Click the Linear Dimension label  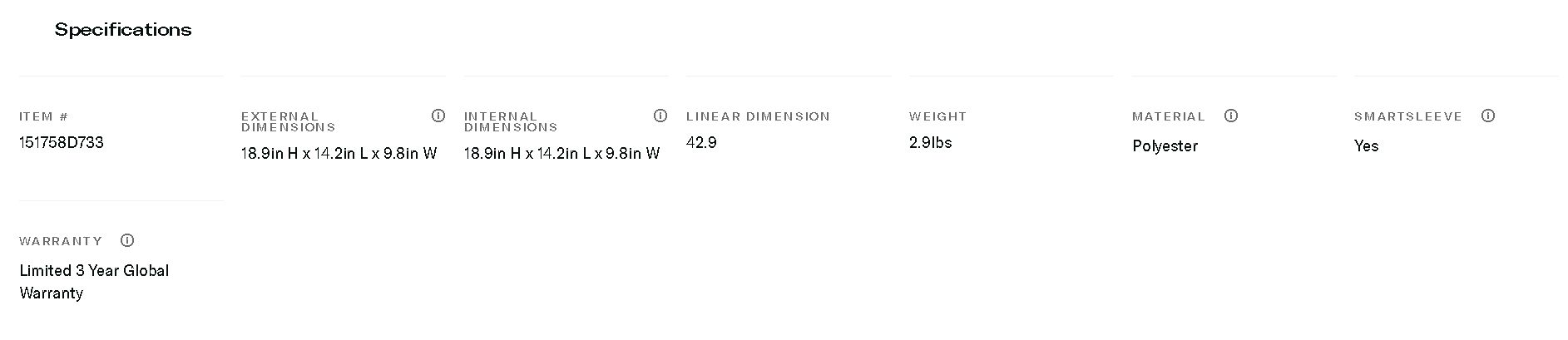pos(758,116)
